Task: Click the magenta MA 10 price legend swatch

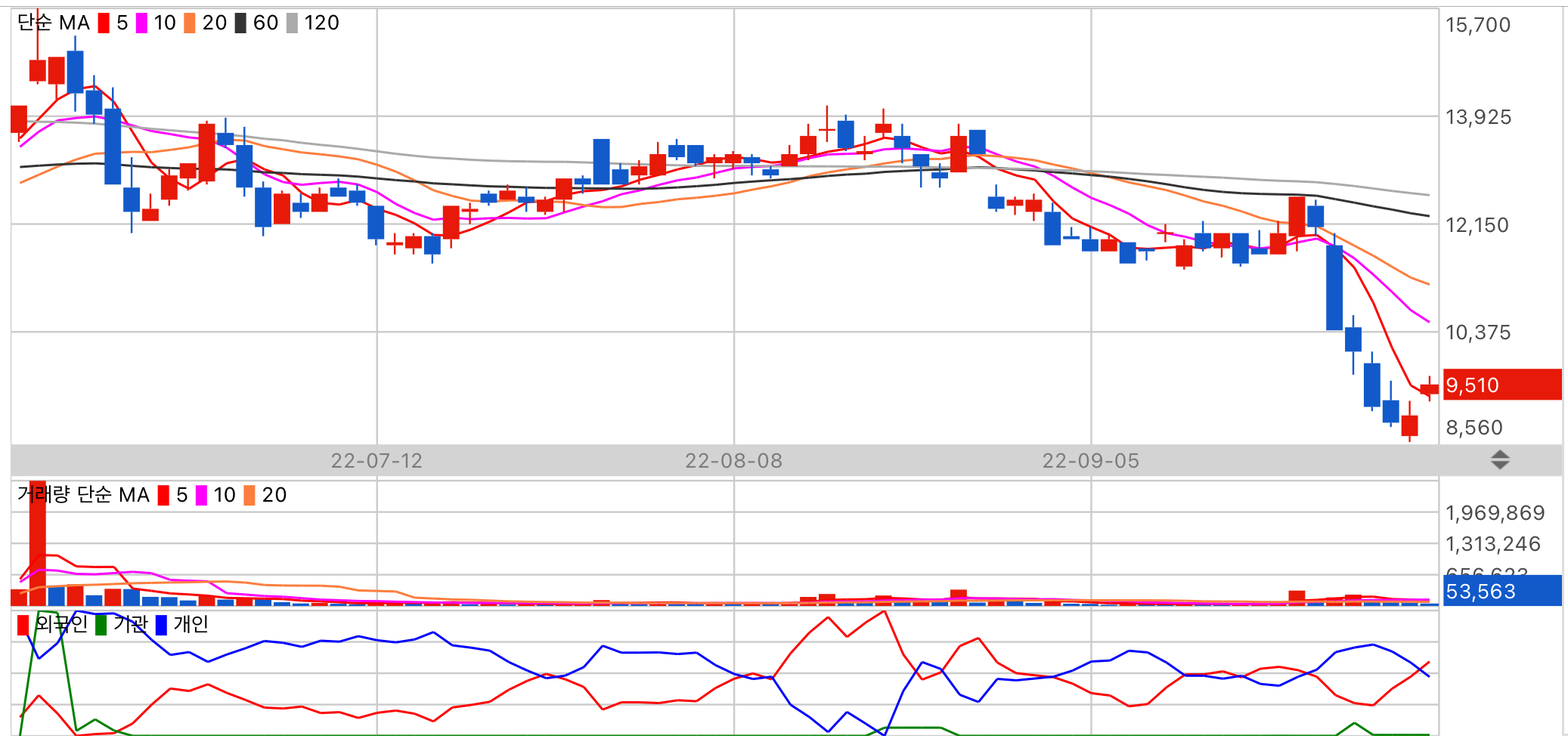Action: pos(141,23)
